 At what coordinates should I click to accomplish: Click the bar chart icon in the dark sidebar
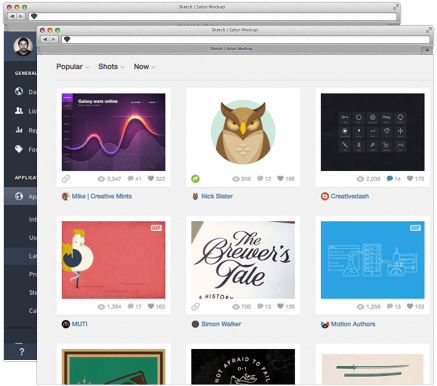tap(19, 130)
